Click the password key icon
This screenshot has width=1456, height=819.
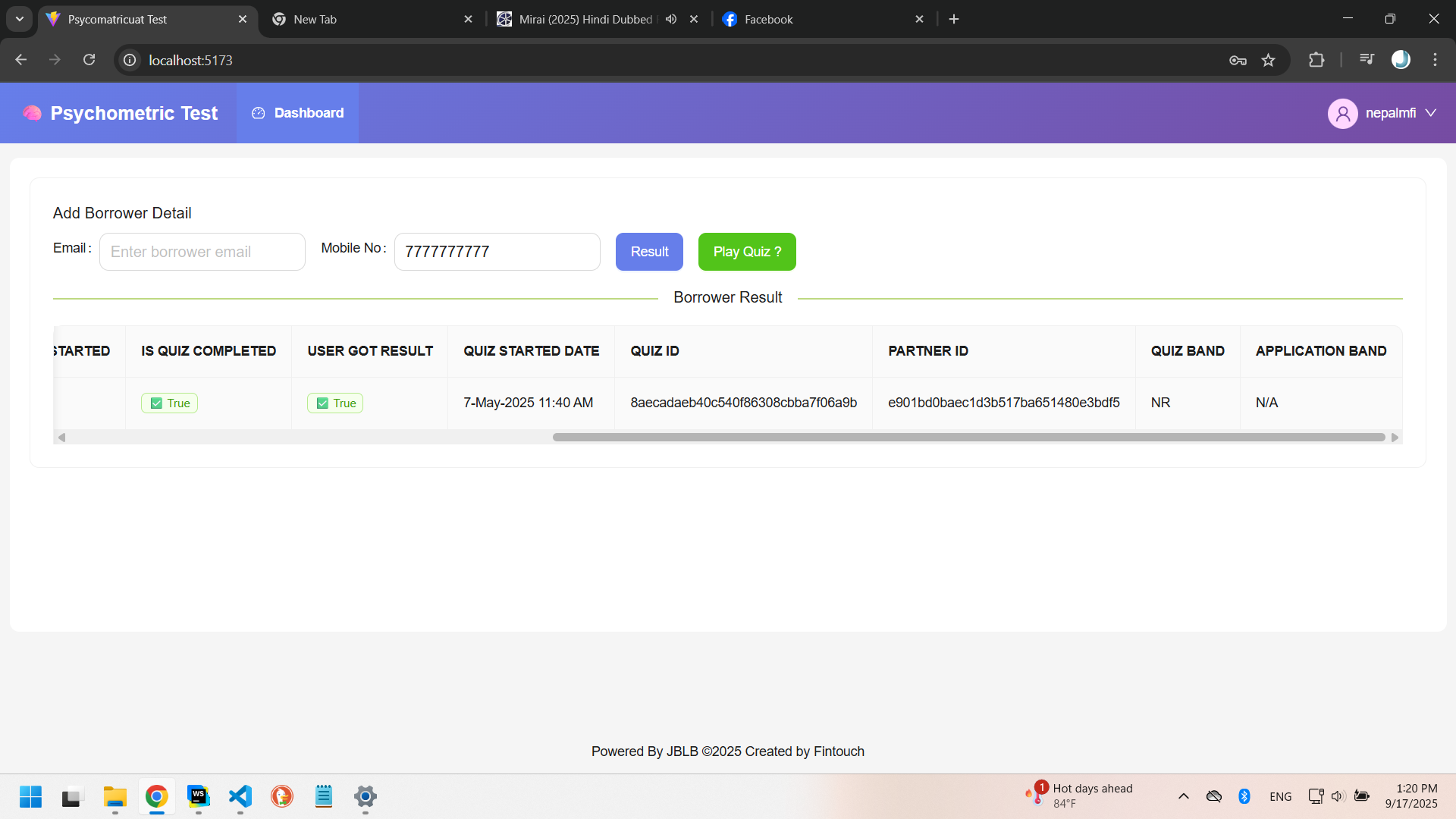1238,61
